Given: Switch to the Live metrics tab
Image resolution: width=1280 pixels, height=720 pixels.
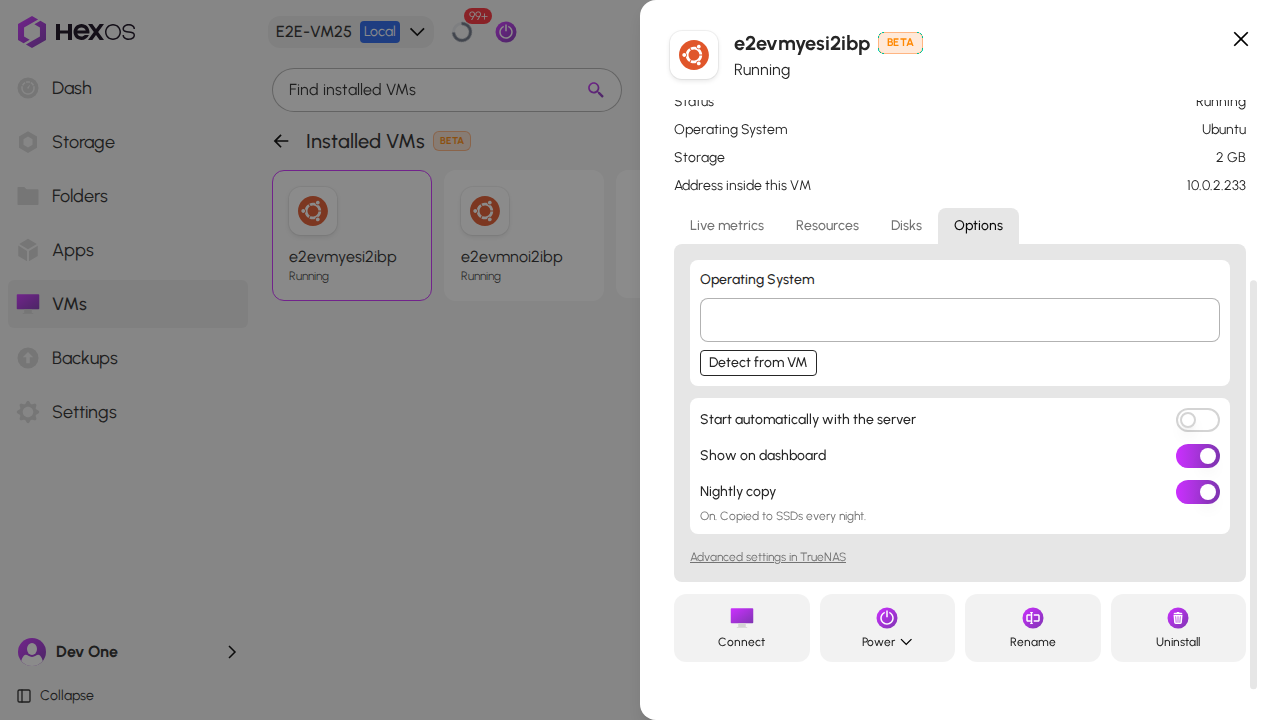Looking at the screenshot, I should 727,226.
